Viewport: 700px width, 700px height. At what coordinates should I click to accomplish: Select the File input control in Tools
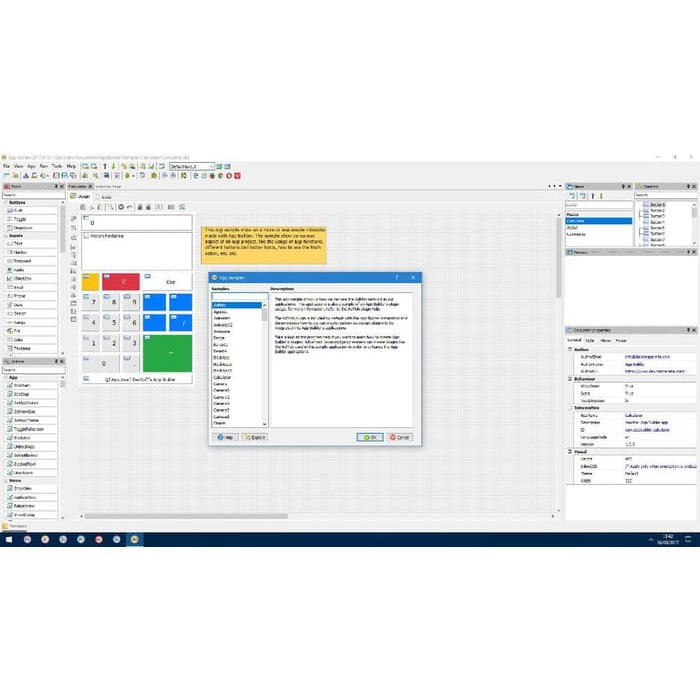pos(31,331)
